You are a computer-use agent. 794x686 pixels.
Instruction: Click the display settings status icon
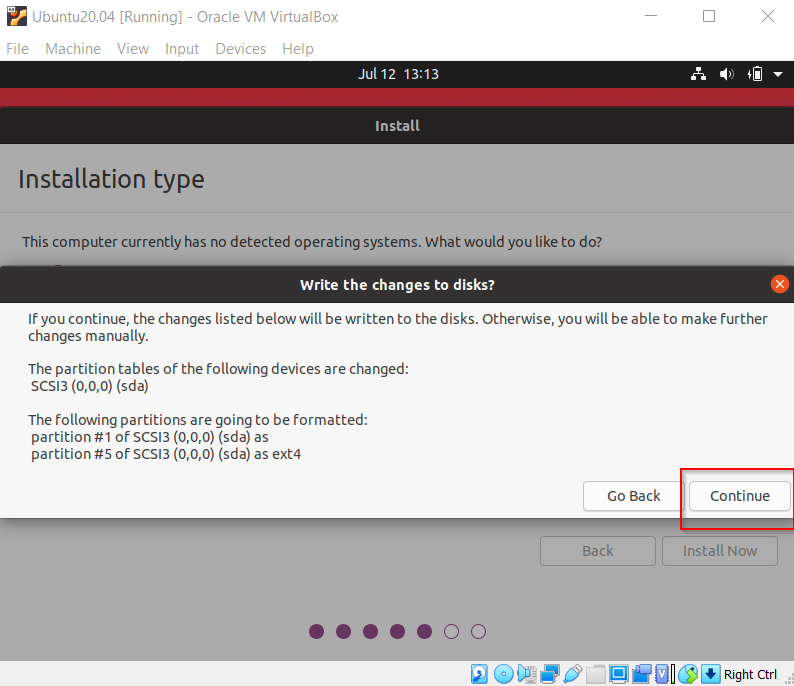point(619,674)
